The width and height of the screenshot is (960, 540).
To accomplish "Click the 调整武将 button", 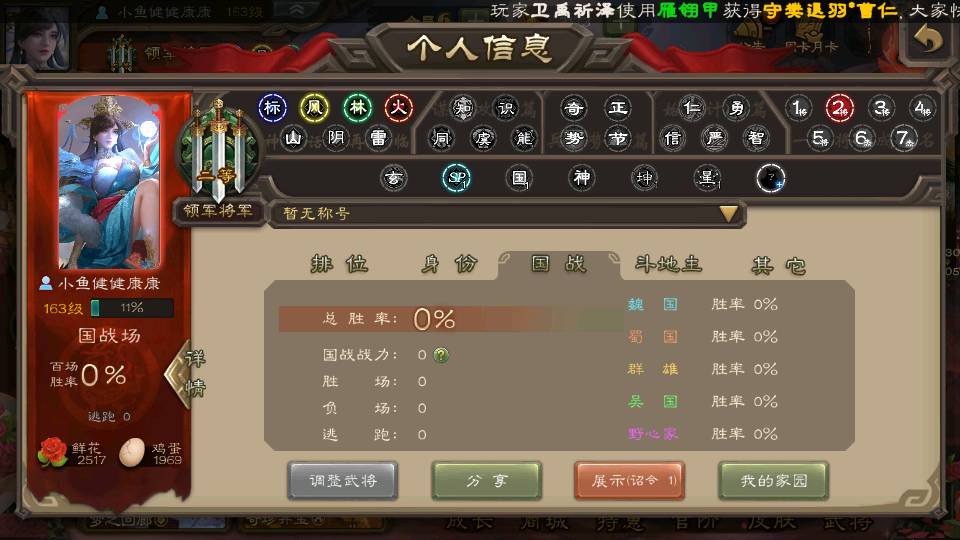I will tap(343, 481).
